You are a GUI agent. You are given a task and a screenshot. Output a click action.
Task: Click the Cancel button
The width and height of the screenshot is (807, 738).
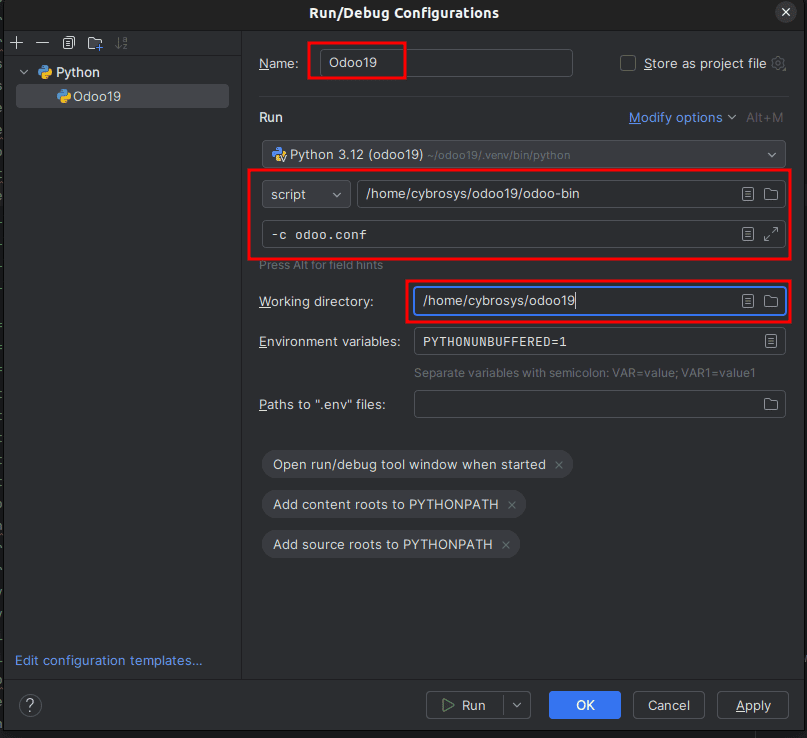669,705
